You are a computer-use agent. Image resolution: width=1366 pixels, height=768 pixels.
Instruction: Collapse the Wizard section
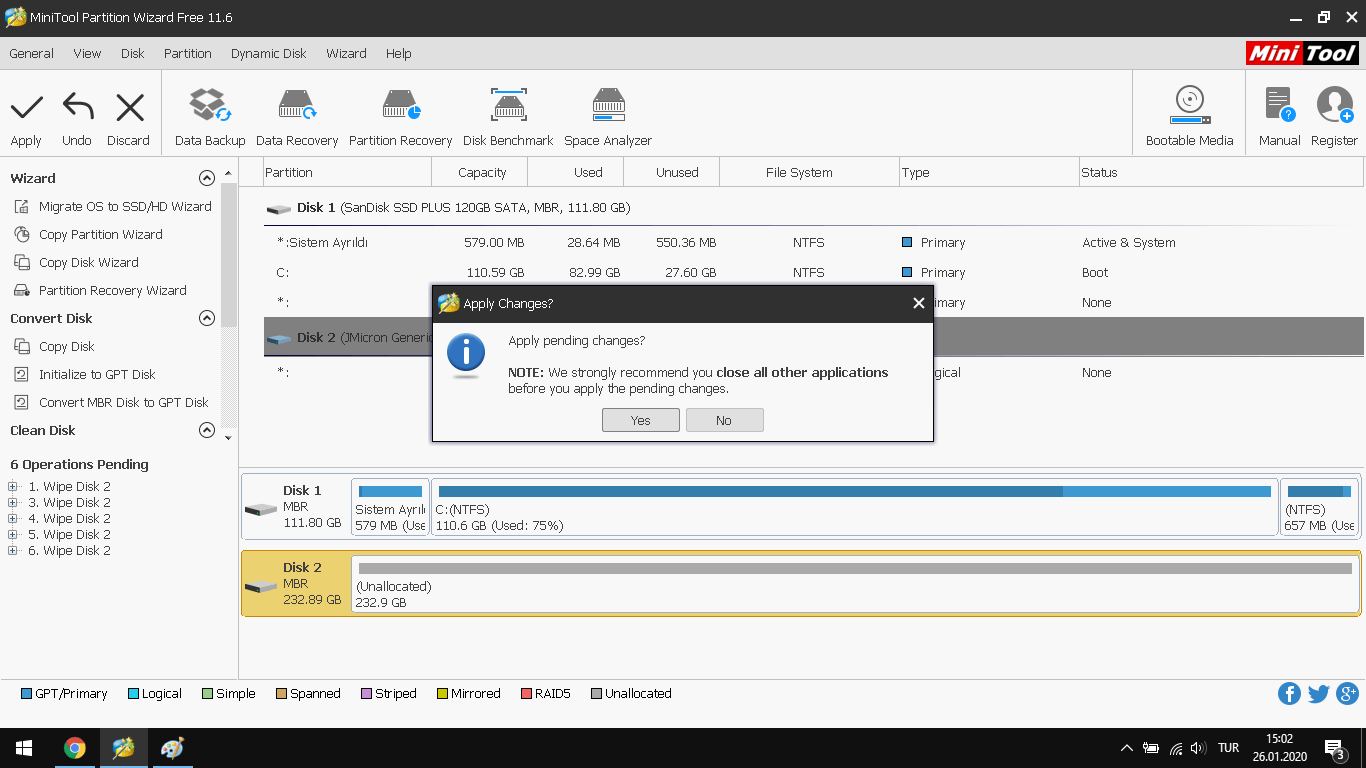tap(207, 178)
